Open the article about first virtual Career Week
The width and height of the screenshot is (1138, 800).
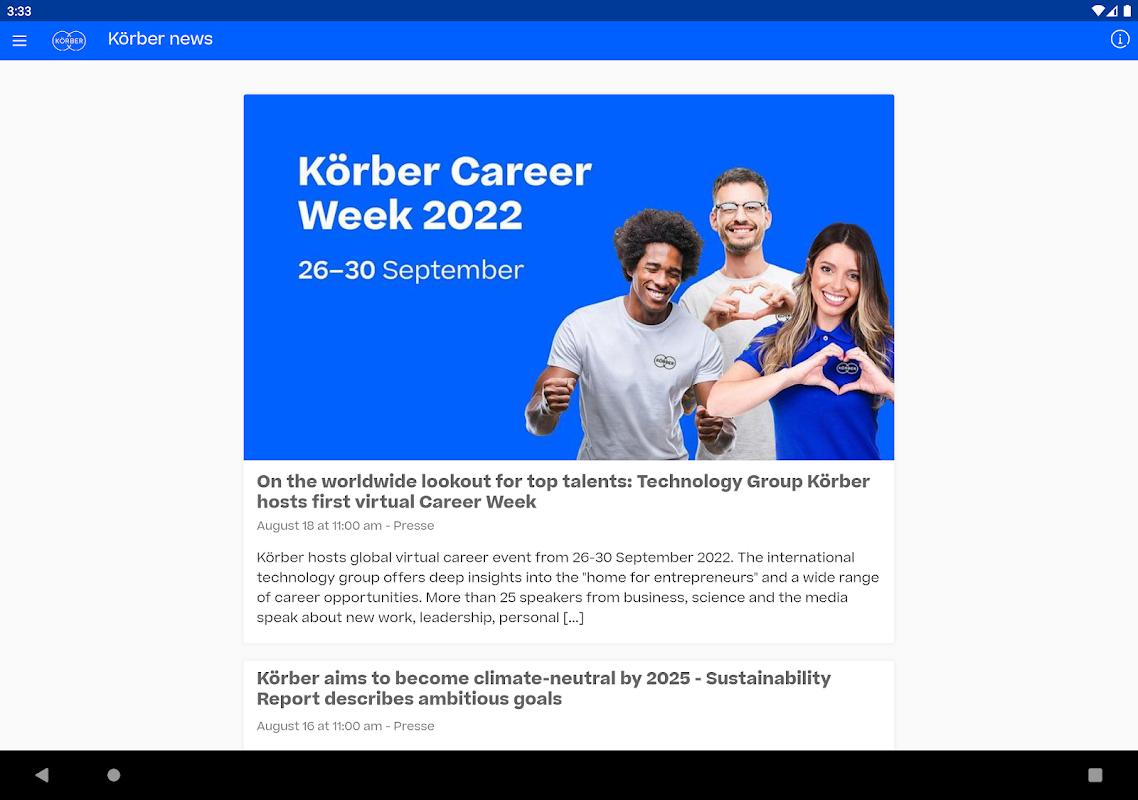click(x=563, y=491)
